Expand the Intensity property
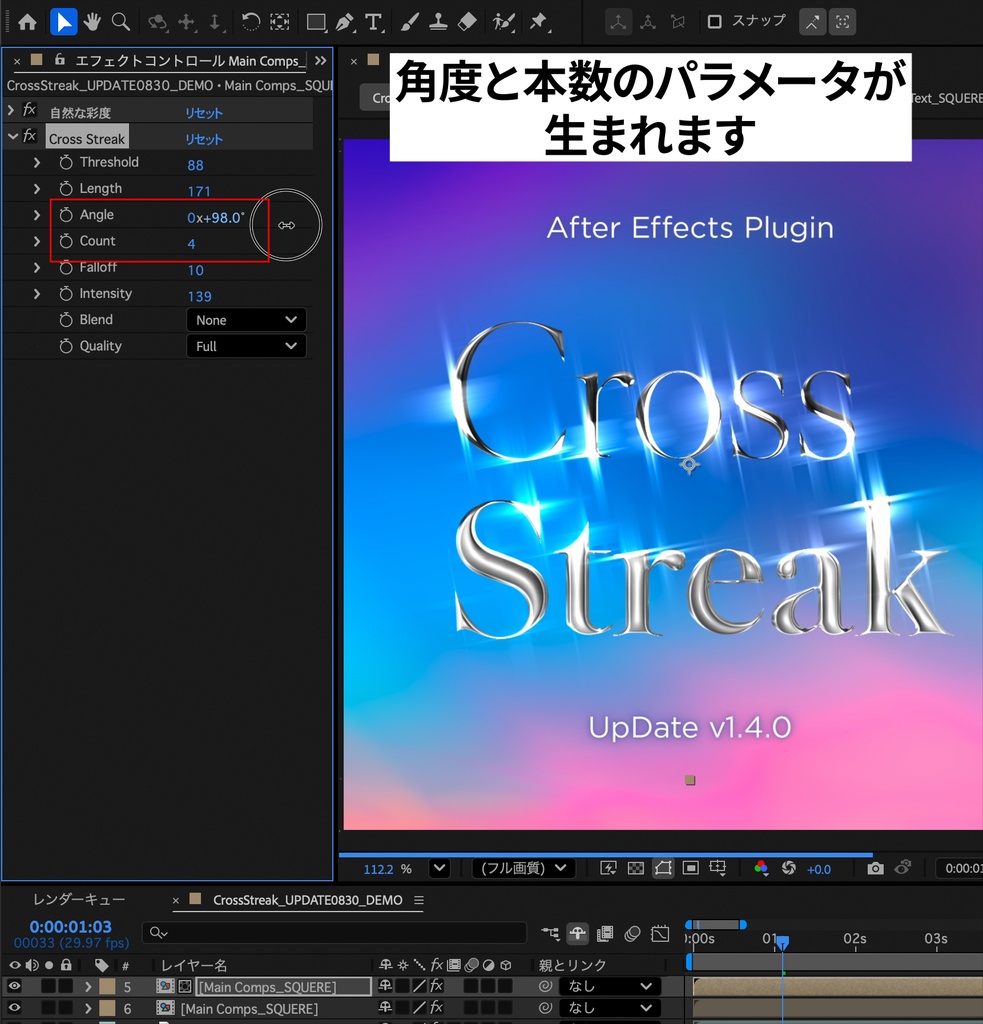 37,294
